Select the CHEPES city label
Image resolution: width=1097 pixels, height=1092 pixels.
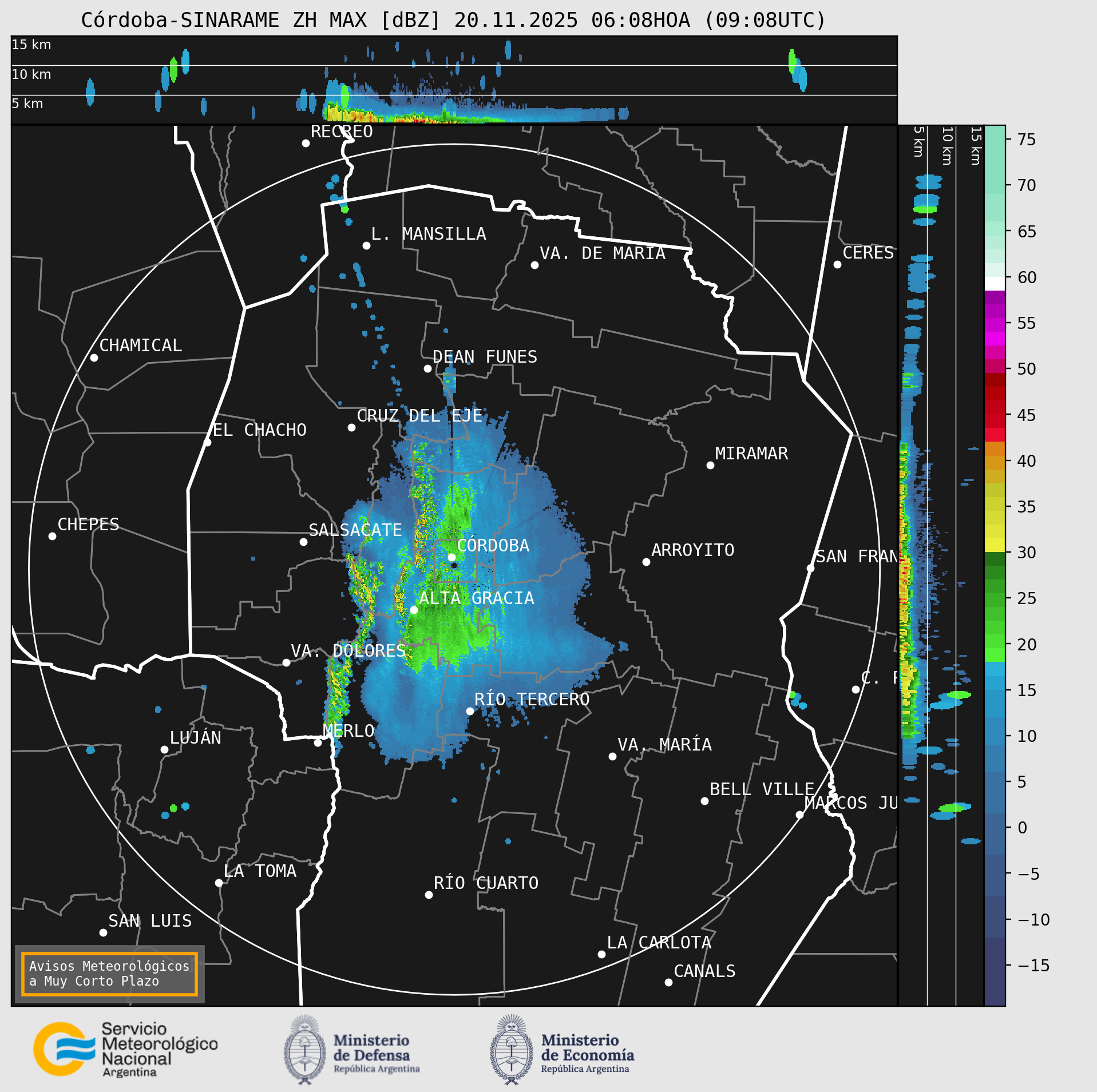coord(89,525)
